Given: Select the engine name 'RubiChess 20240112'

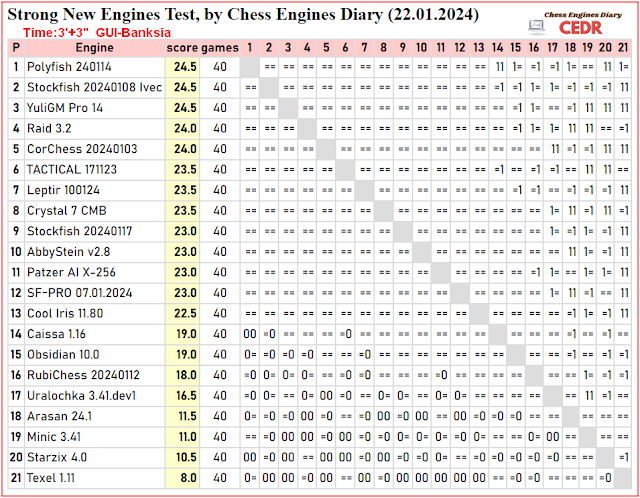Looking at the screenshot, I should click(x=83, y=375).
